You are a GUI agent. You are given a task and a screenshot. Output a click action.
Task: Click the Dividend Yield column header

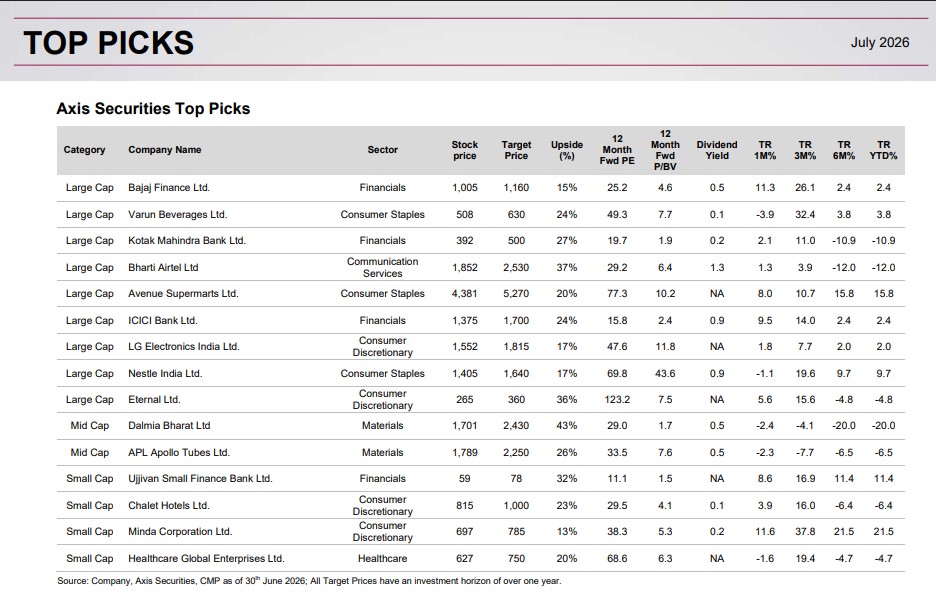[x=717, y=150]
